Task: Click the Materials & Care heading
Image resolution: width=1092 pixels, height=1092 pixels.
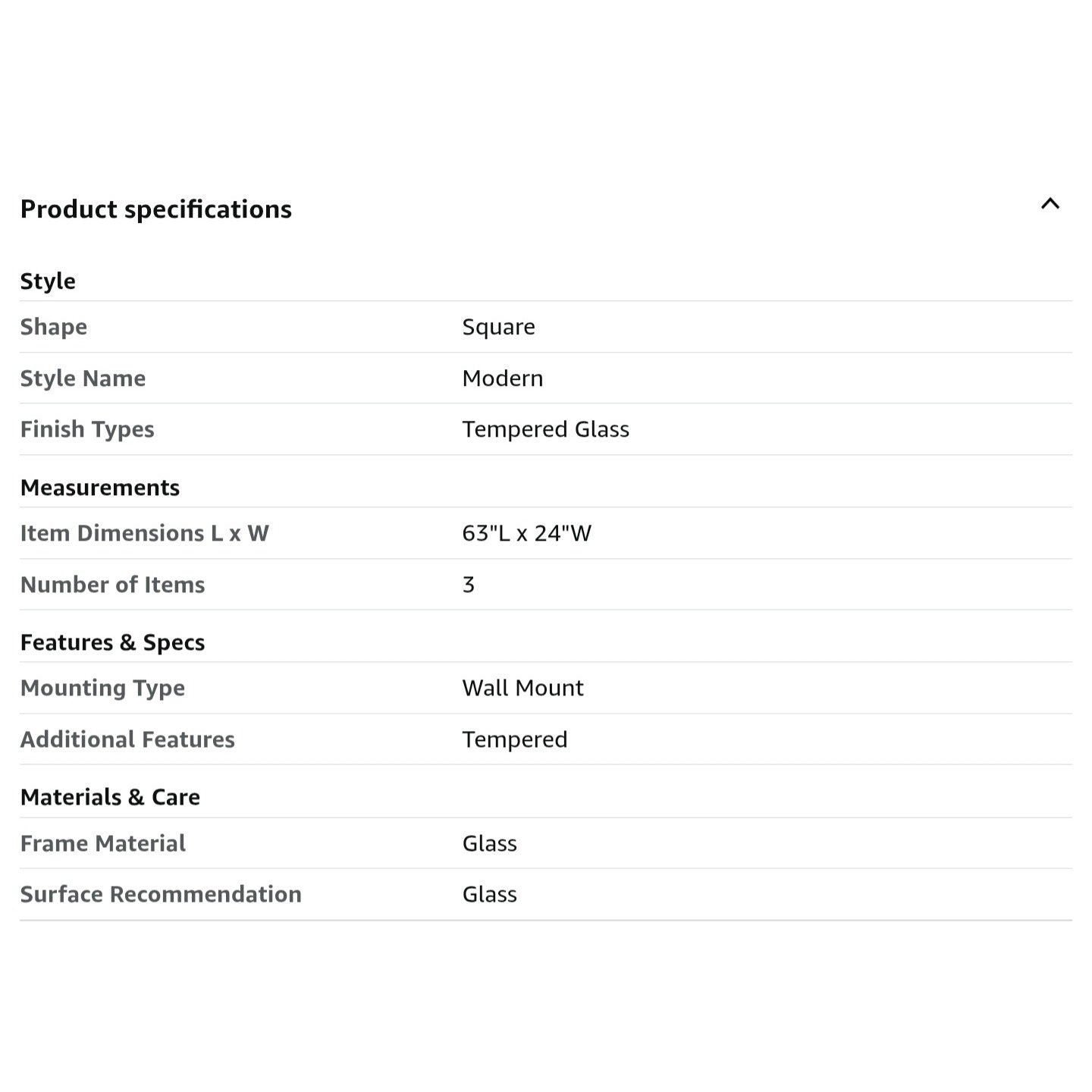Action: (x=111, y=797)
